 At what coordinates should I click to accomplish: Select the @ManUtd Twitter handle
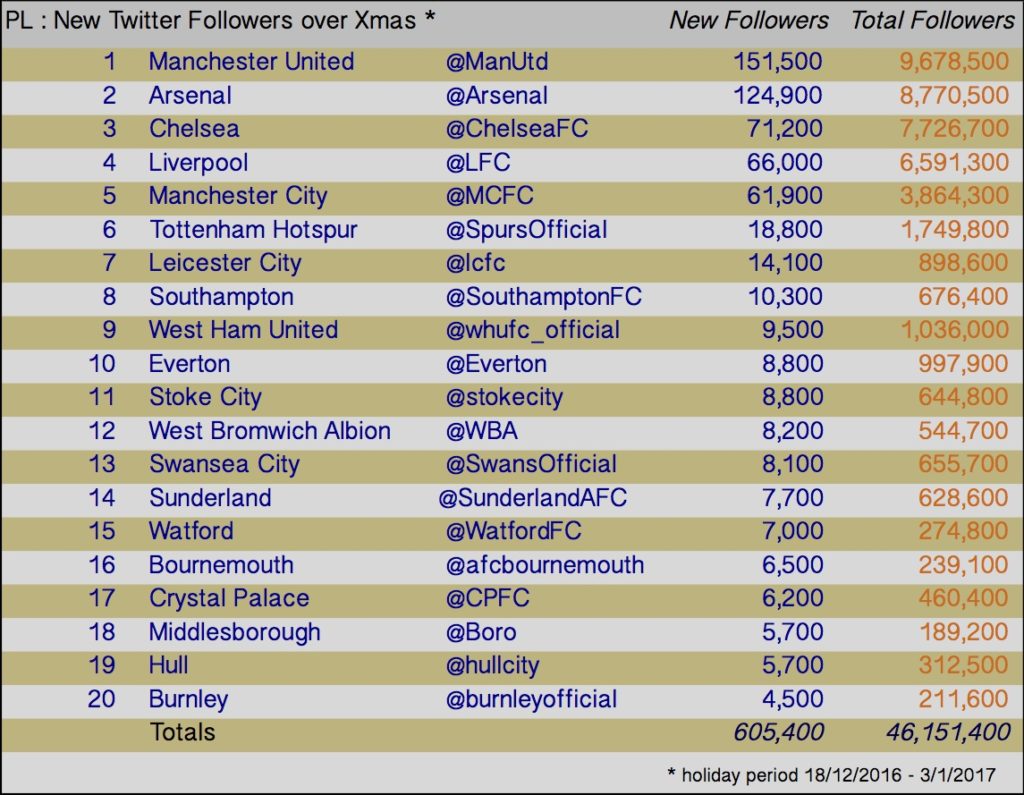pyautogui.click(x=497, y=61)
